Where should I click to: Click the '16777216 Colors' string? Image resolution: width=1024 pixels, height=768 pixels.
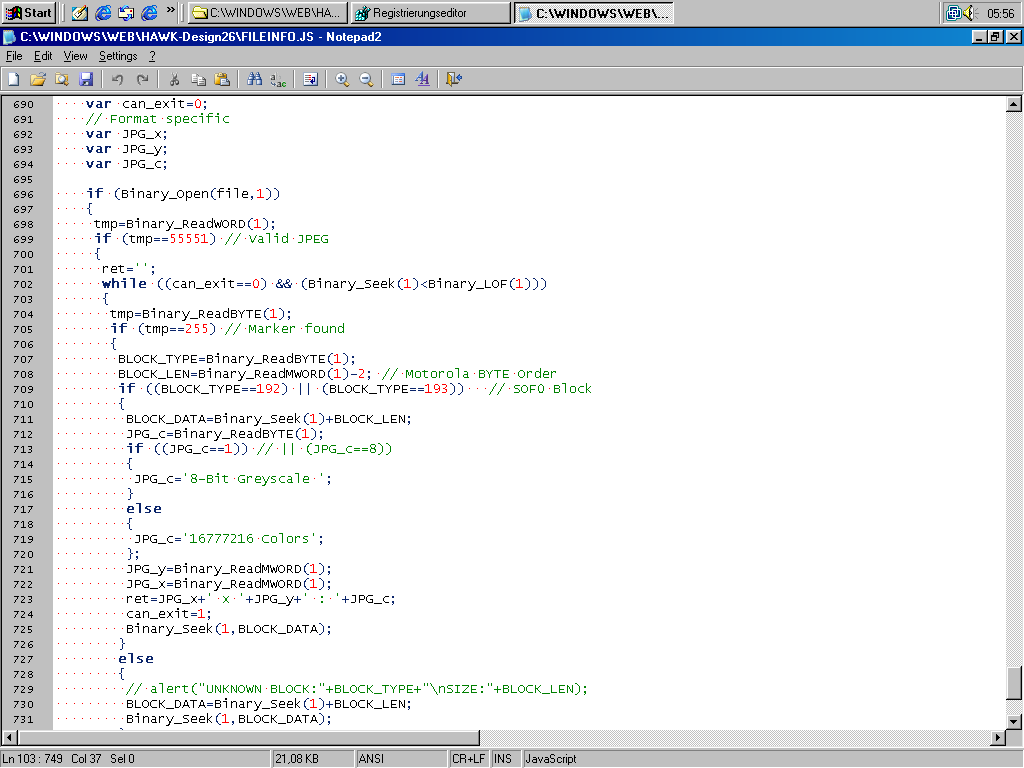pyautogui.click(x=249, y=539)
